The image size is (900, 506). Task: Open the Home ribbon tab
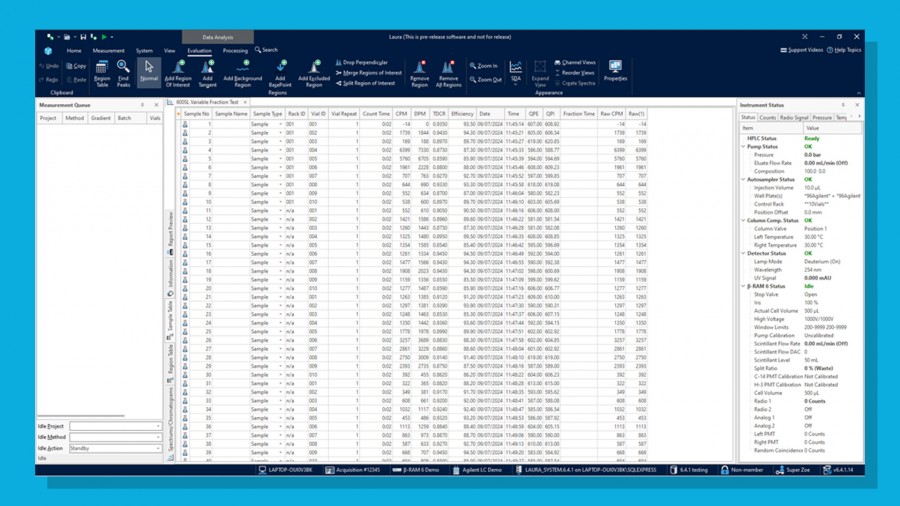coord(74,50)
